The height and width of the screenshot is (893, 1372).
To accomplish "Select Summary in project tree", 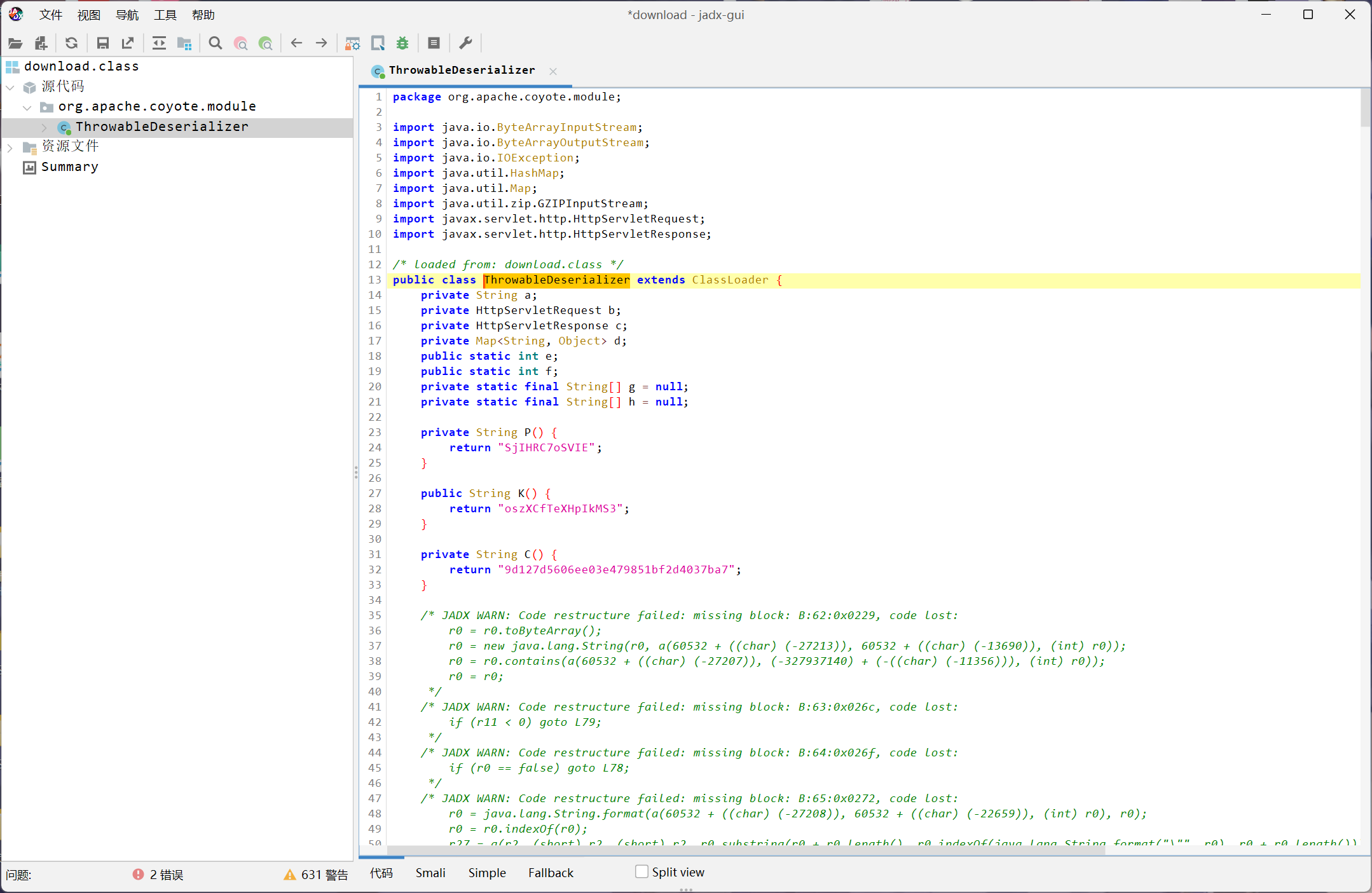I will point(70,167).
